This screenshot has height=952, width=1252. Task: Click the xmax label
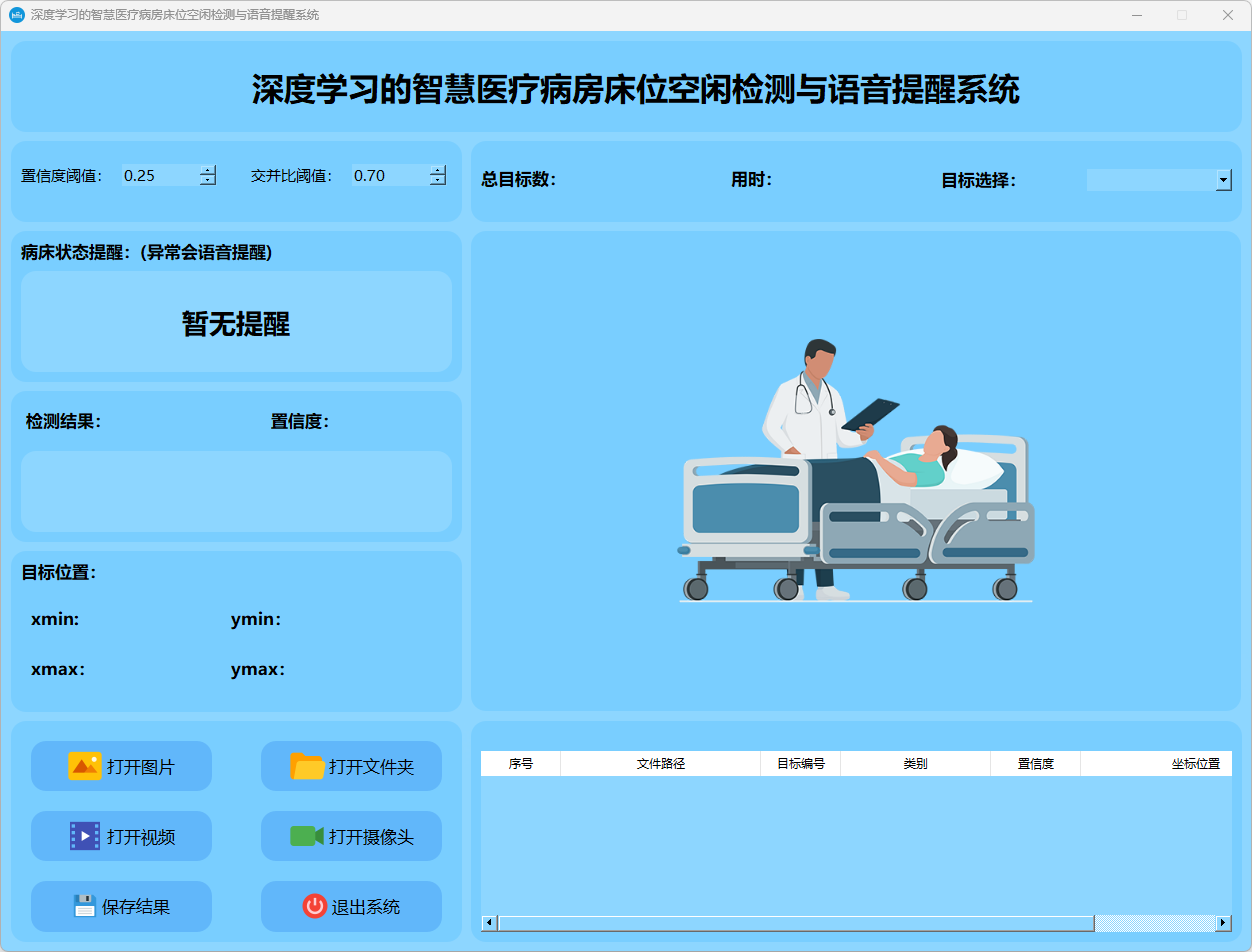coord(58,670)
